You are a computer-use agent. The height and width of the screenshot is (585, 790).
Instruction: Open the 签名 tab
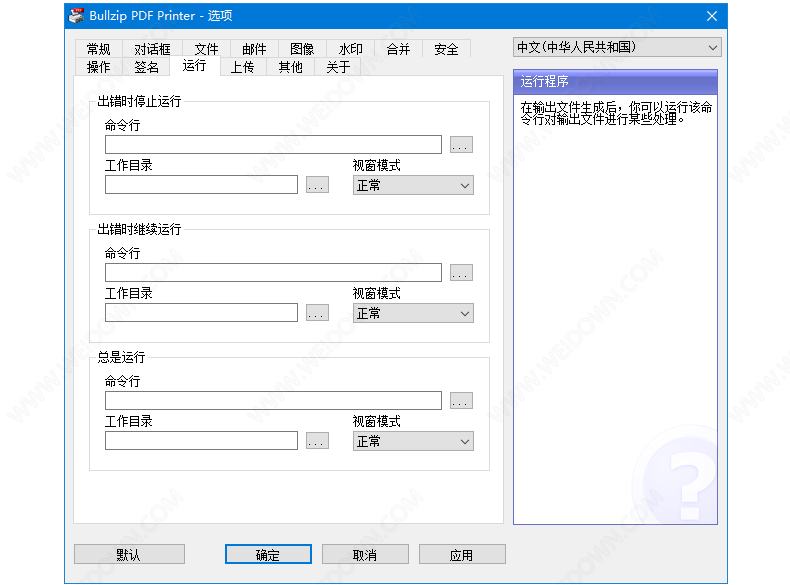[146, 67]
